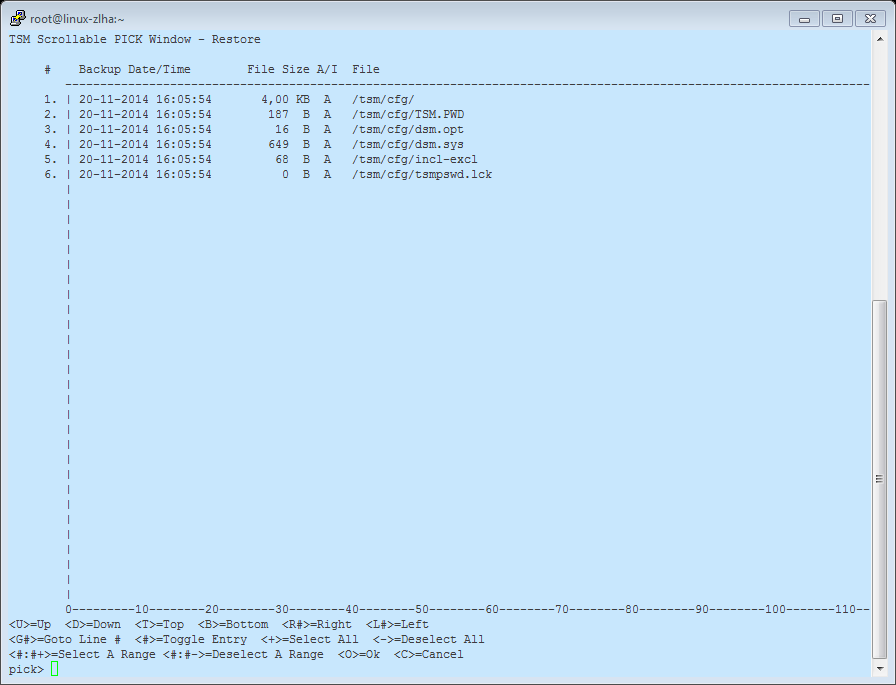The height and width of the screenshot is (685, 896).
Task: Click the <#:#->=Deselect A Range text
Action: [243, 654]
